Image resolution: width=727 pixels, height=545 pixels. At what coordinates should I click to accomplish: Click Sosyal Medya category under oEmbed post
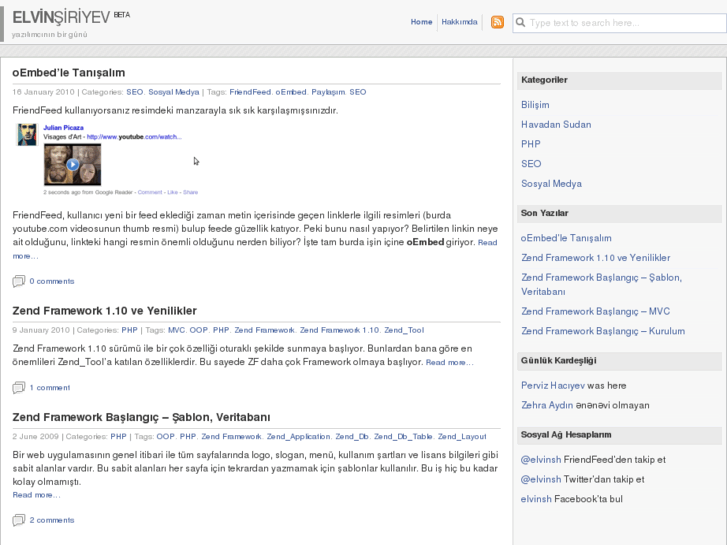coord(173,92)
